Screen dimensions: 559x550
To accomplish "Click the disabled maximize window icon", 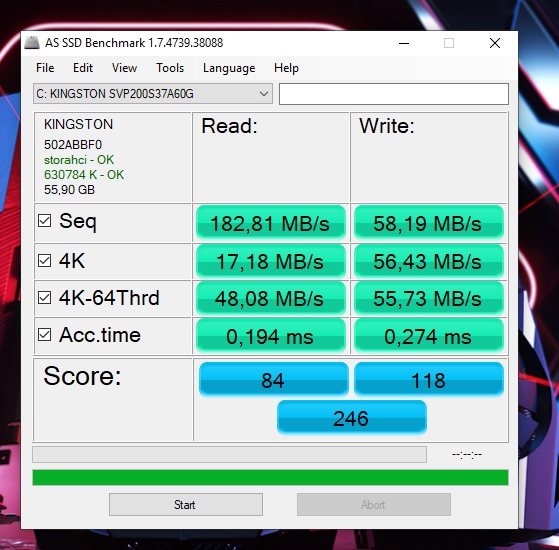I will [449, 43].
